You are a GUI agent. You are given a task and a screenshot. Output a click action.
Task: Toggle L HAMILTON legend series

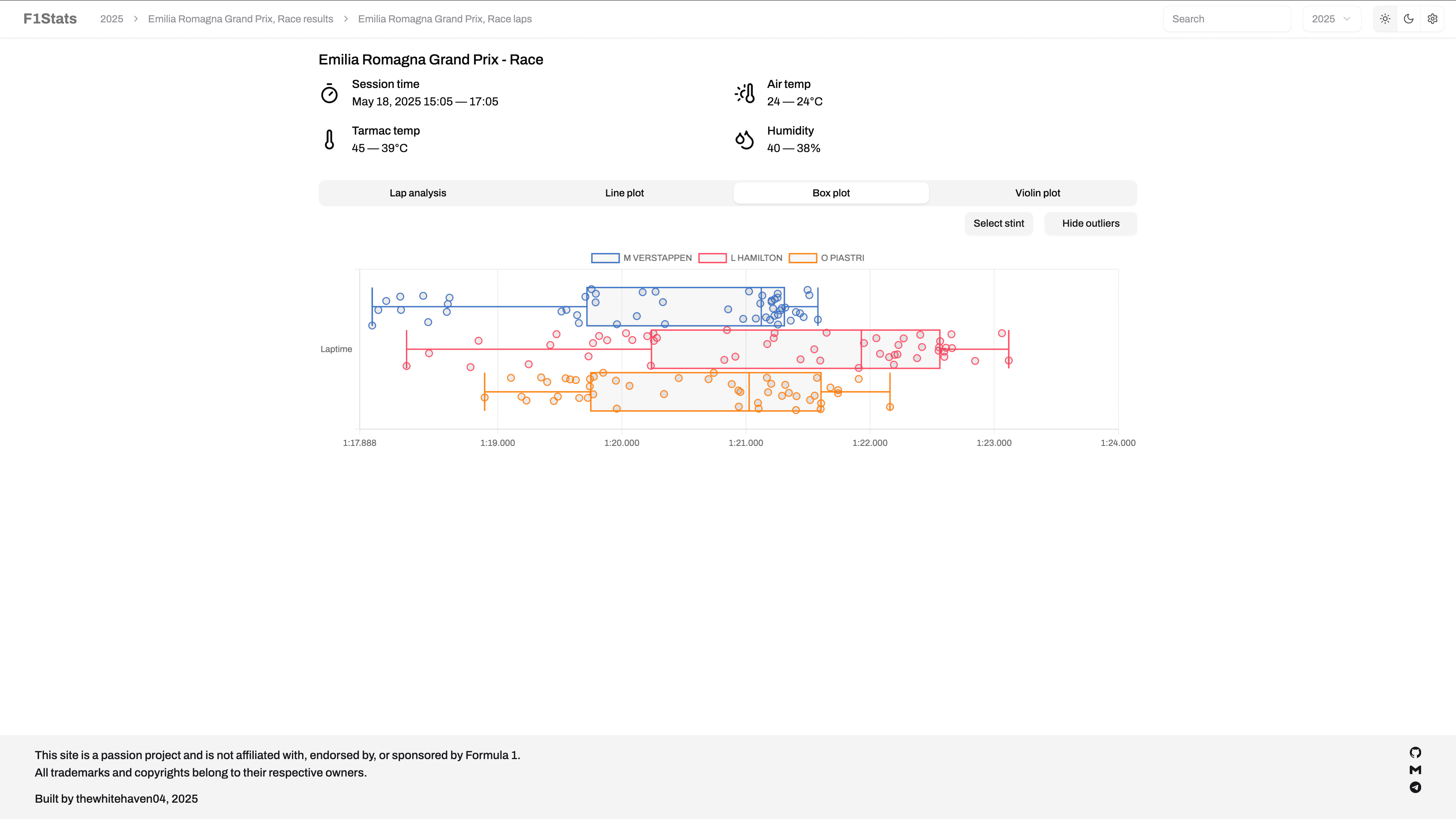[x=740, y=258]
